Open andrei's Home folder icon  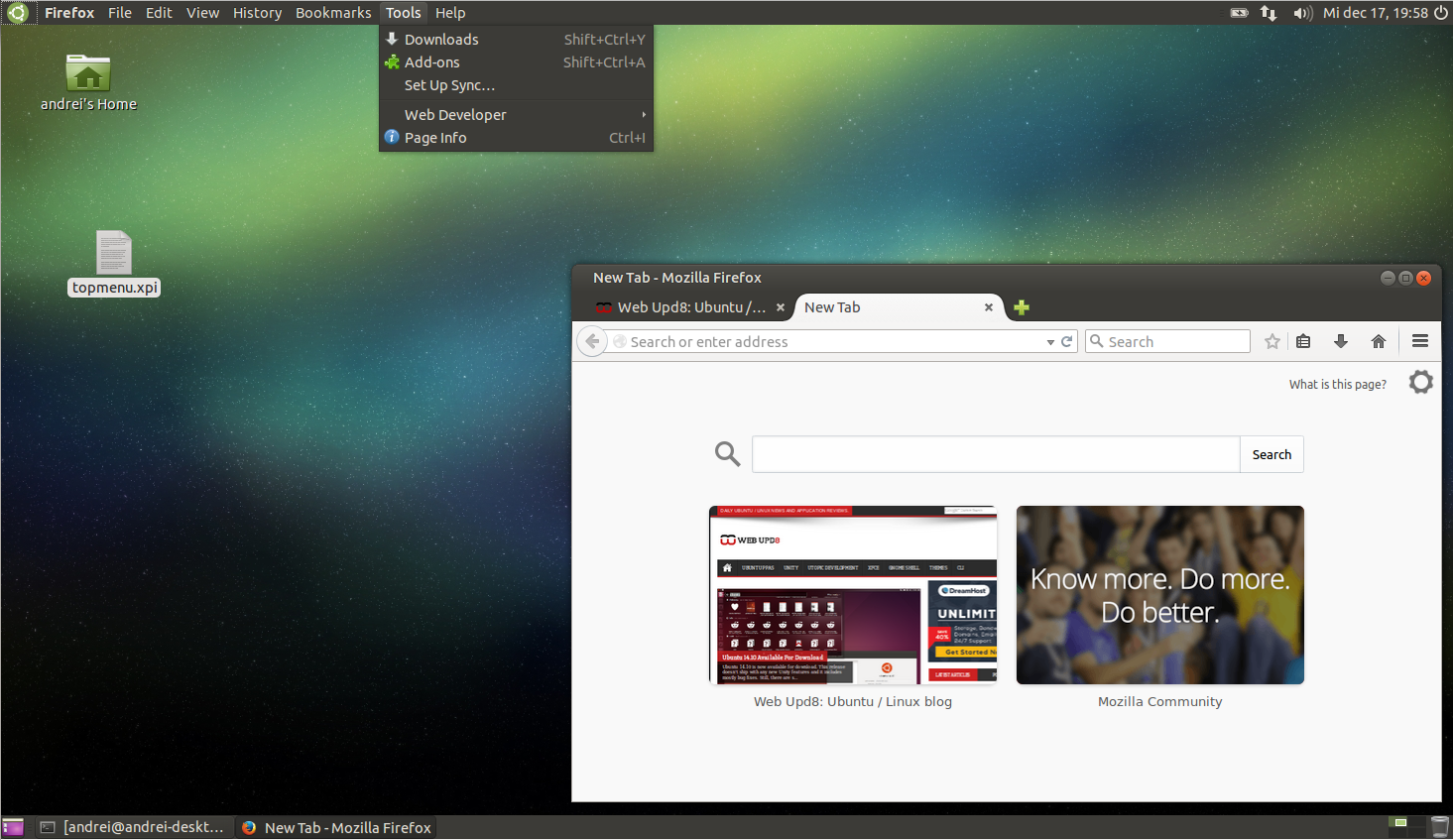[x=88, y=73]
